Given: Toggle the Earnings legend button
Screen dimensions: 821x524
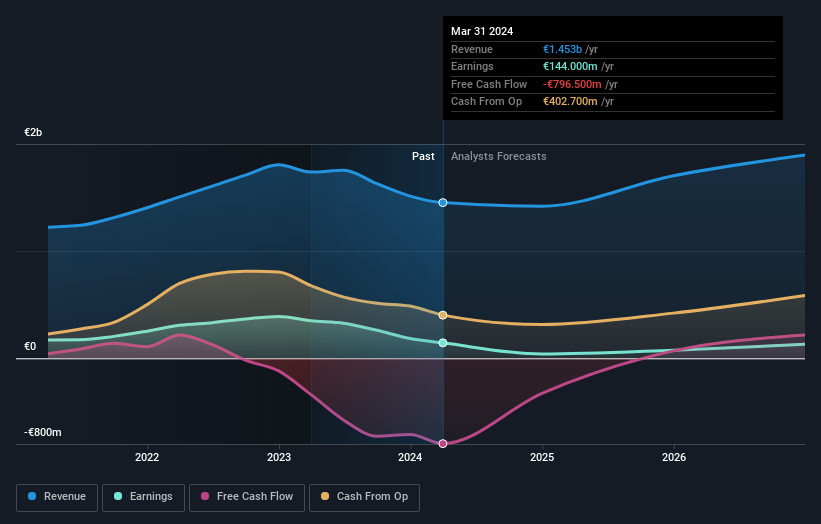Looking at the screenshot, I should point(143,497).
